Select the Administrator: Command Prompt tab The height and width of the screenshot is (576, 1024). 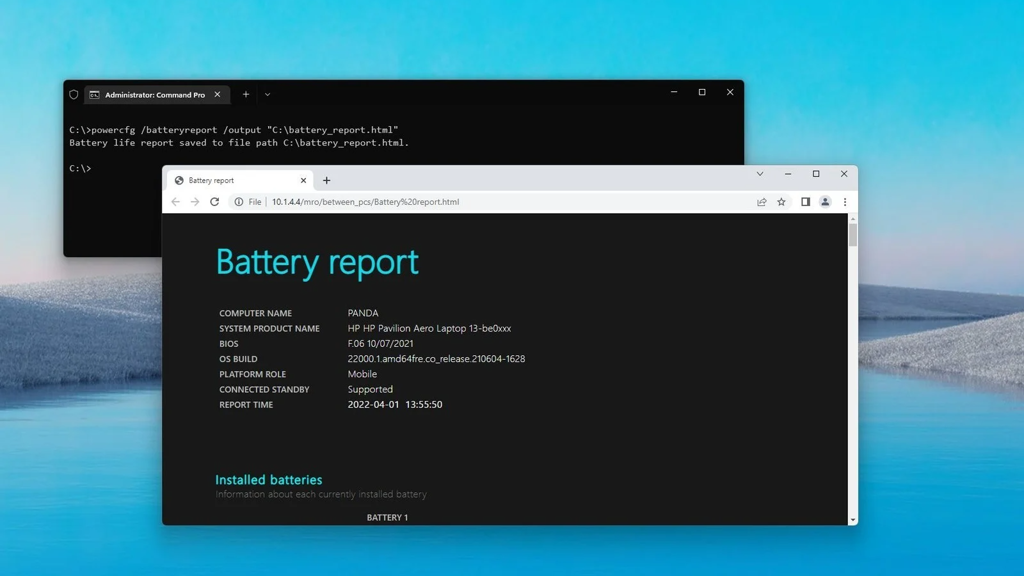pos(155,95)
